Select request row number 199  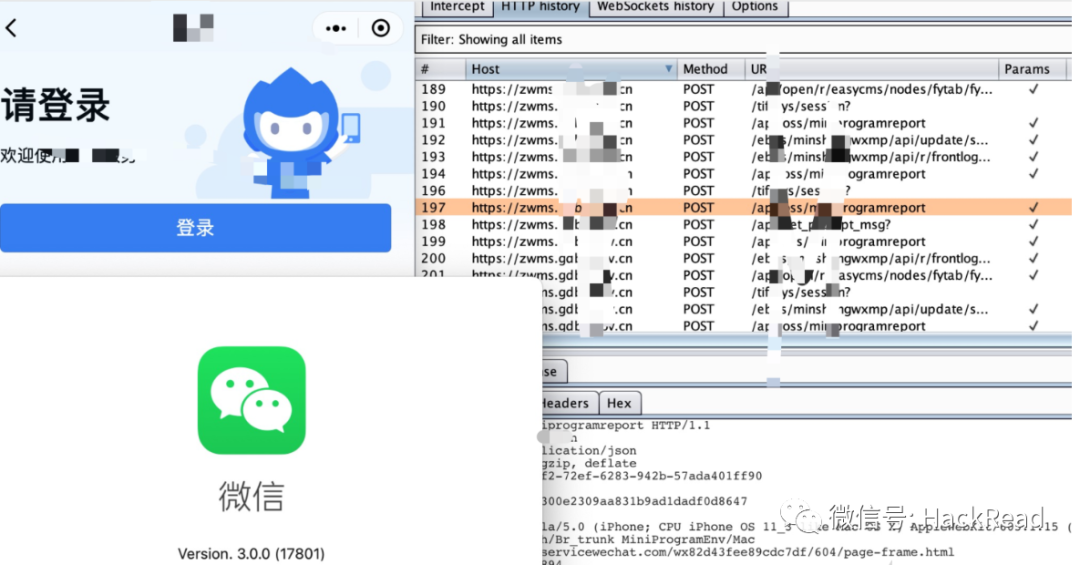(x=742, y=241)
